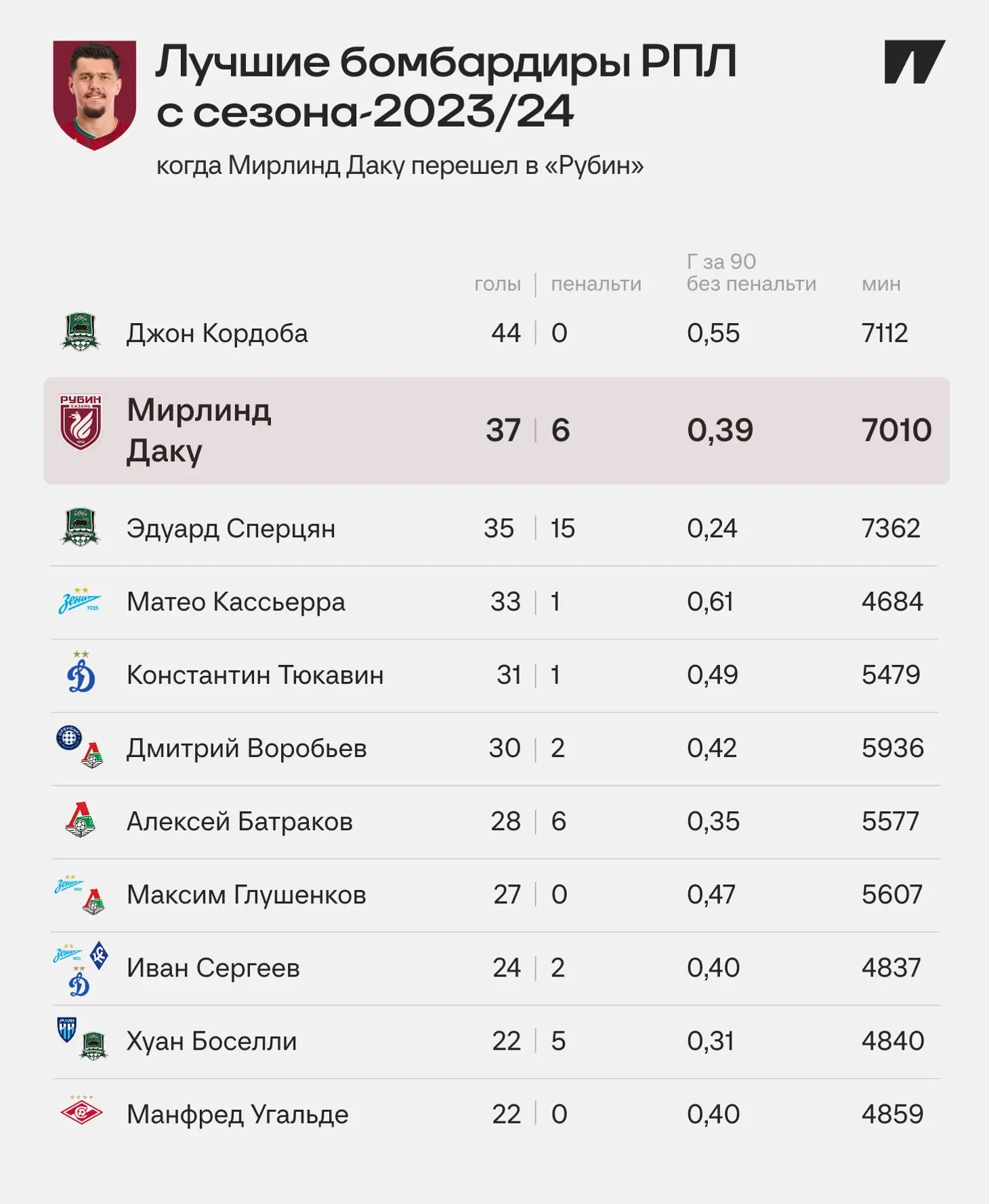Viewport: 989px width, 1204px height.
Task: Click the Spartak logo beside Манфред Угальде
Action: 81,1111
